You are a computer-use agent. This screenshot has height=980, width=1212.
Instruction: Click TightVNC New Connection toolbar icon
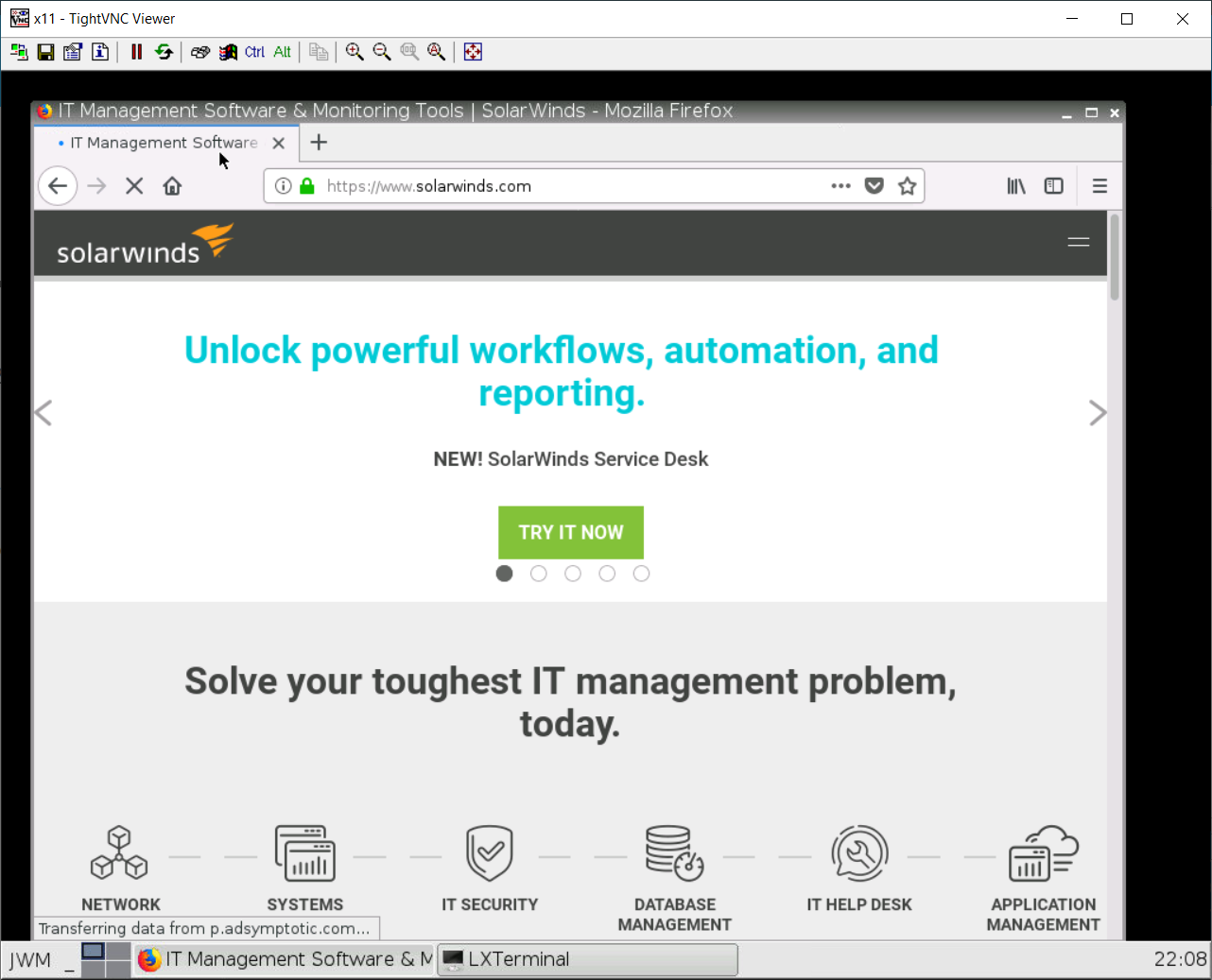[19, 52]
